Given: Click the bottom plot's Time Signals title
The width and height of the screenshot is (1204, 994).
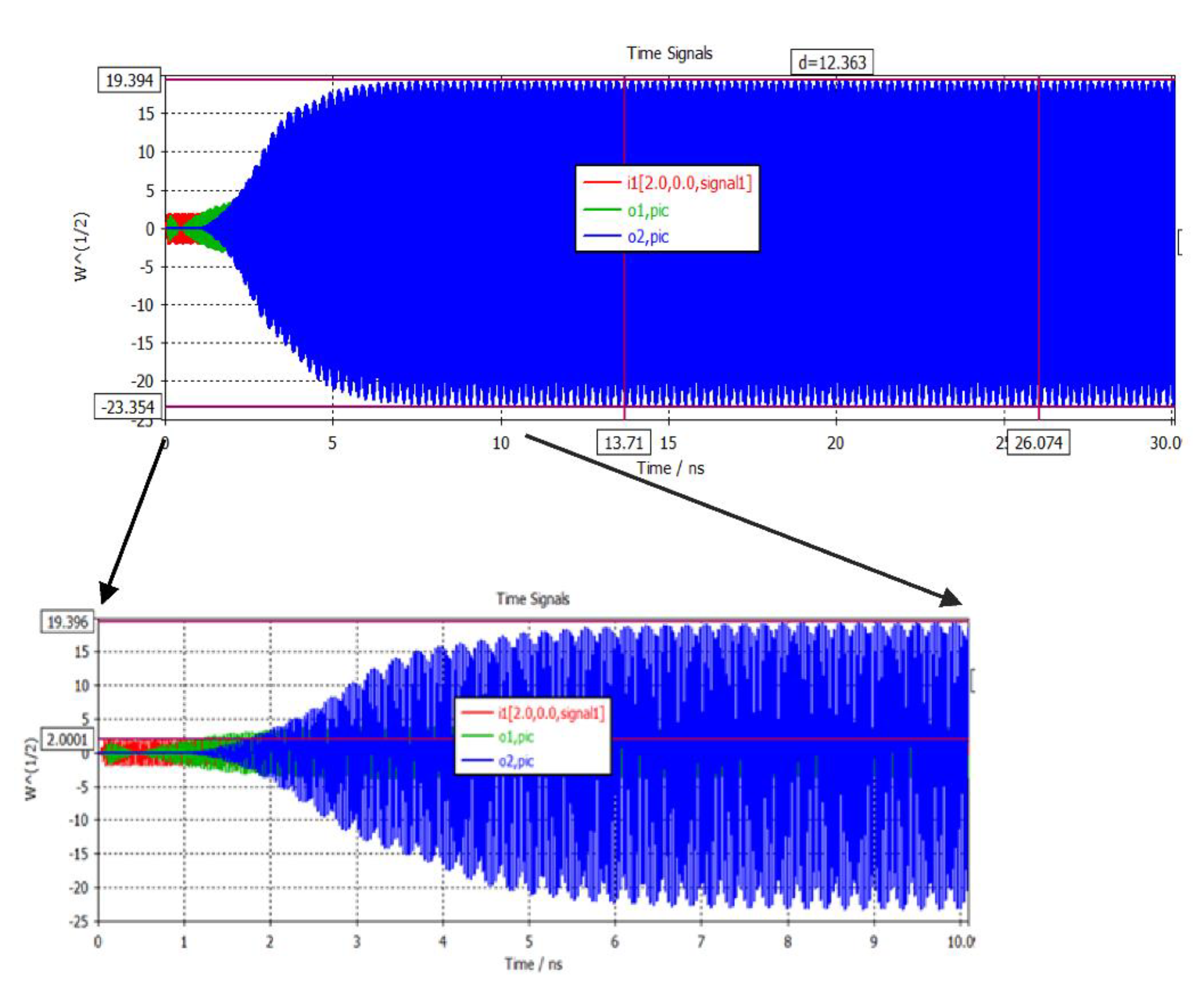Looking at the screenshot, I should pyautogui.click(x=532, y=599).
